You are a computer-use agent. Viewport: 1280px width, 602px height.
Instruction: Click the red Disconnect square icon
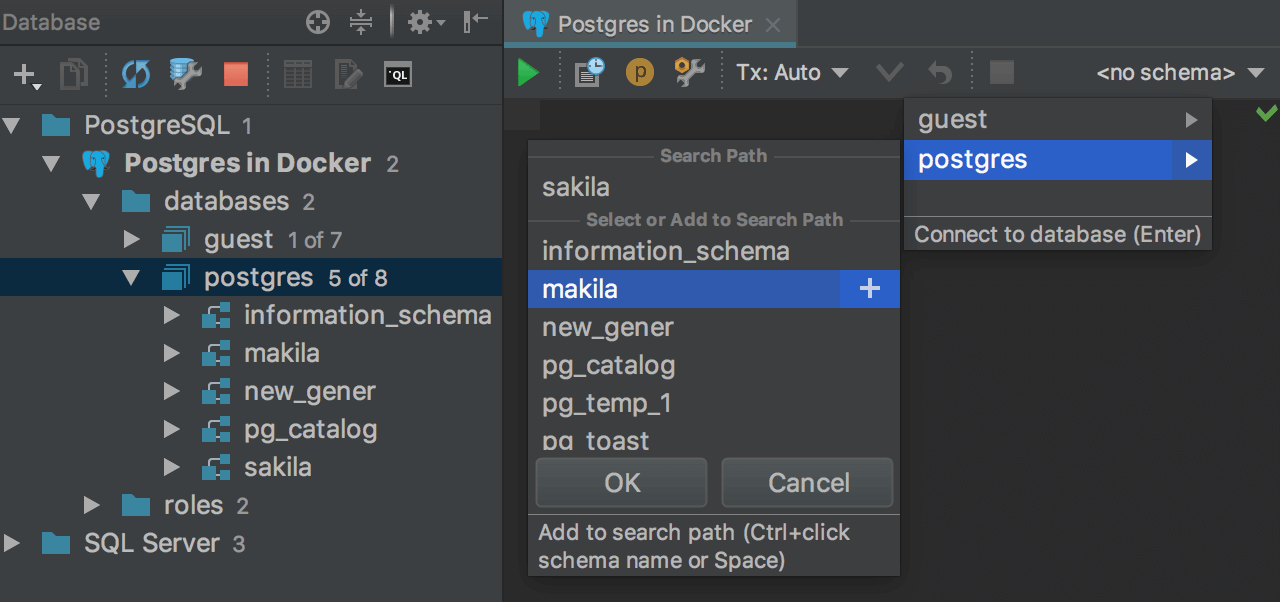[236, 74]
